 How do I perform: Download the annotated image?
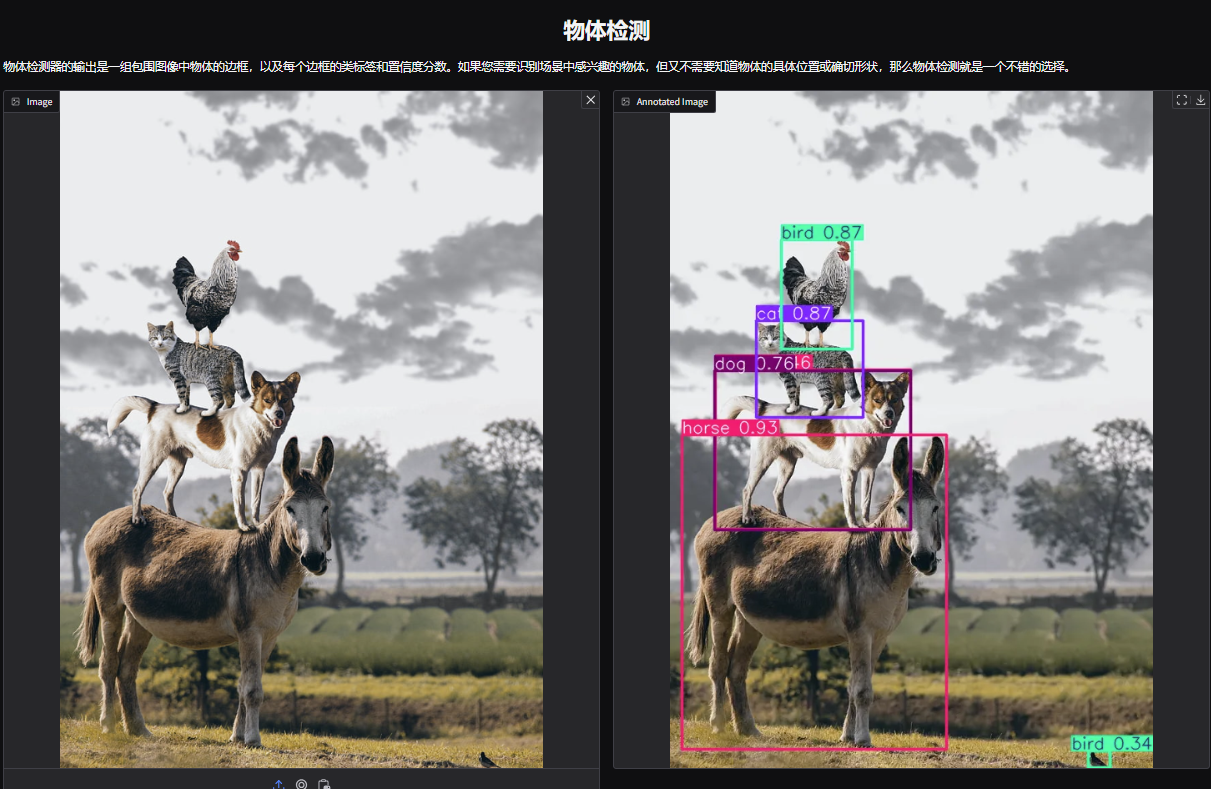click(1200, 100)
